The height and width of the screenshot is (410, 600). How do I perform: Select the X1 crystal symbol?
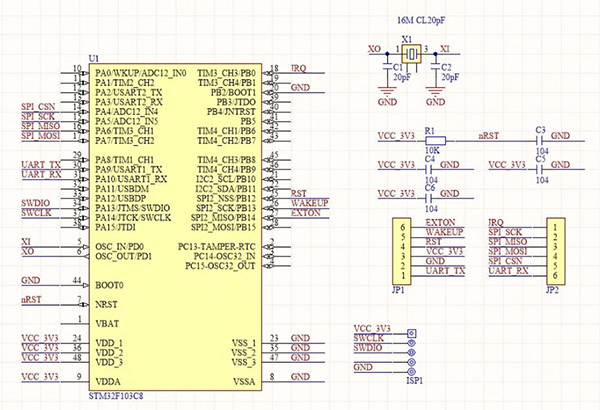tap(410, 49)
